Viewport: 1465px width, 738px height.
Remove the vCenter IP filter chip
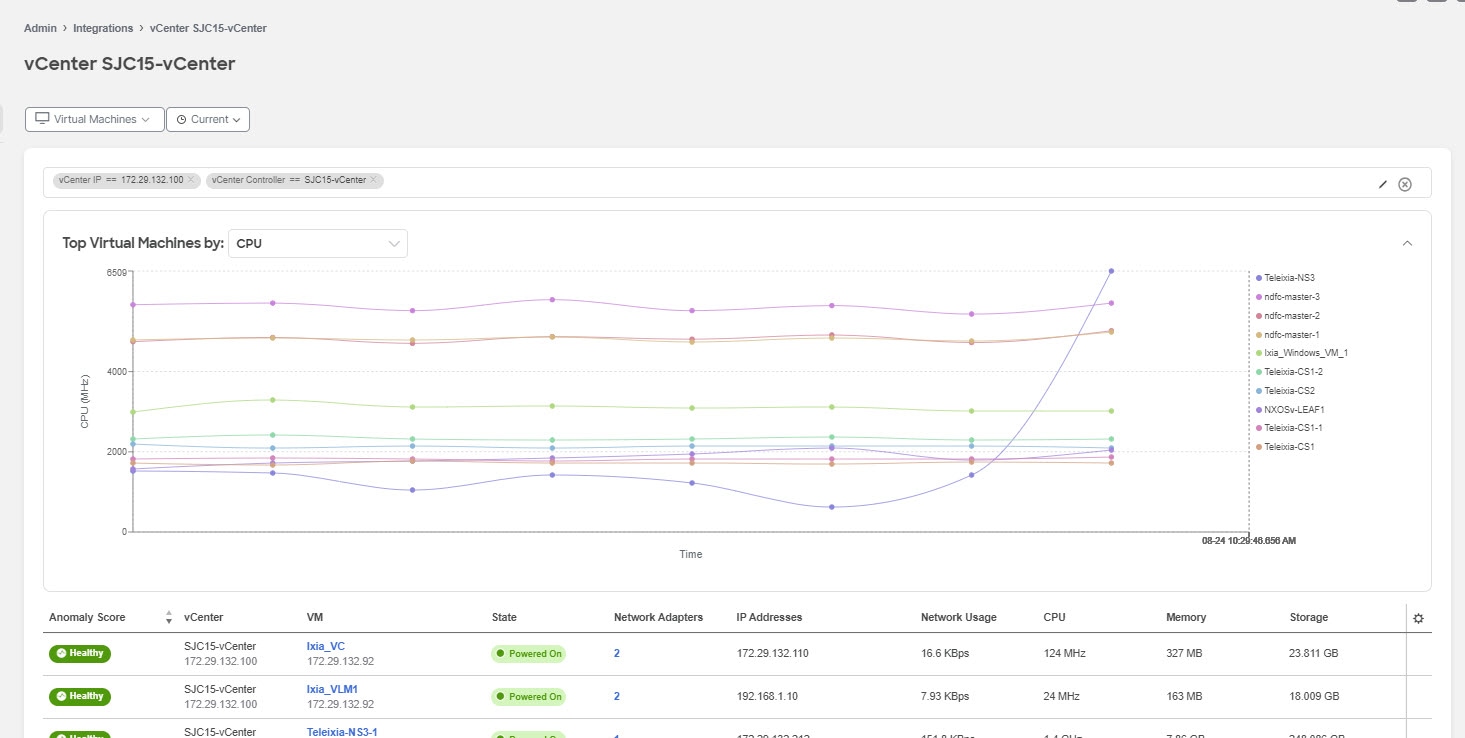click(x=191, y=180)
